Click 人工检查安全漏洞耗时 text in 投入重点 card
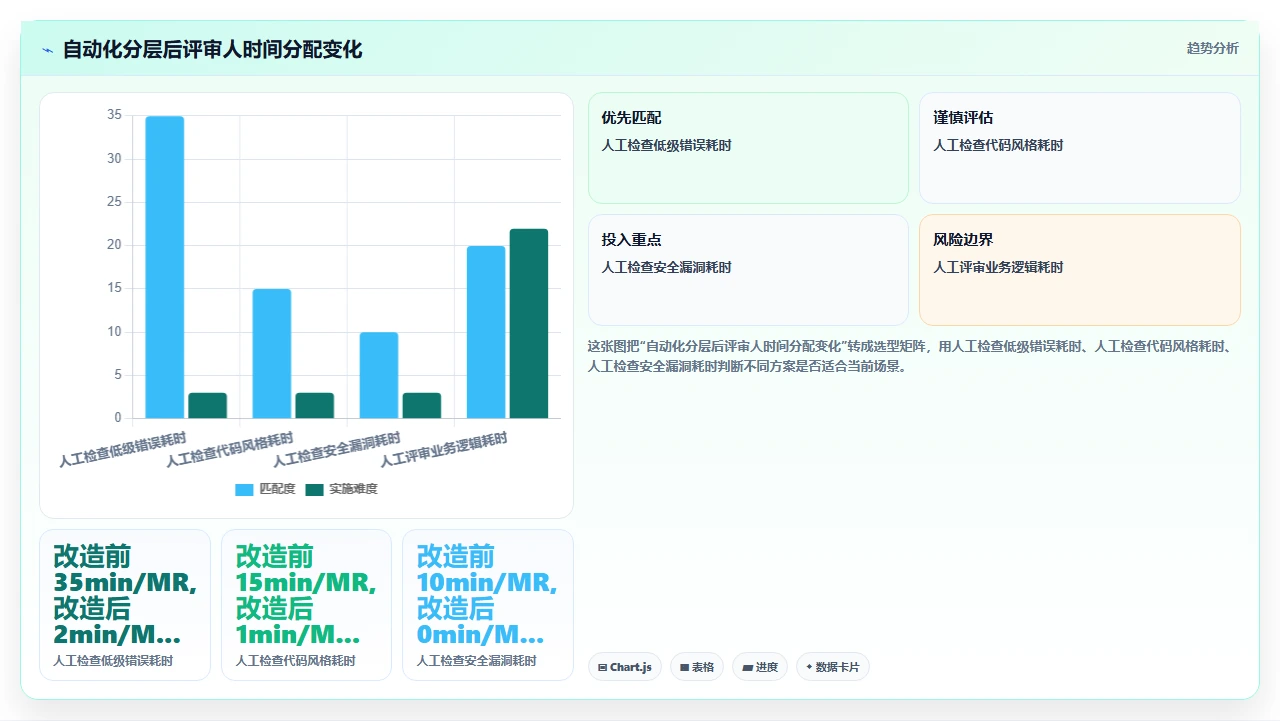The width and height of the screenshot is (1280, 721). click(666, 267)
